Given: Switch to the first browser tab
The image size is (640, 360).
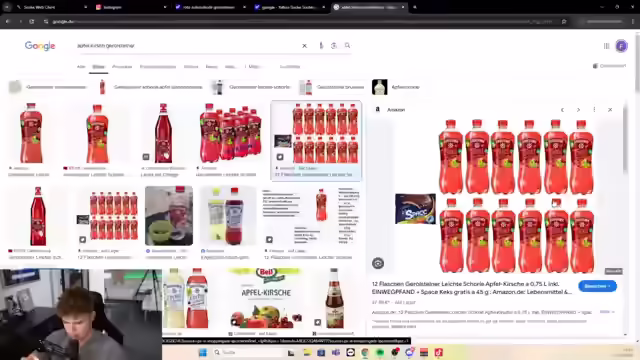Looking at the screenshot, I should pyautogui.click(x=51, y=7).
